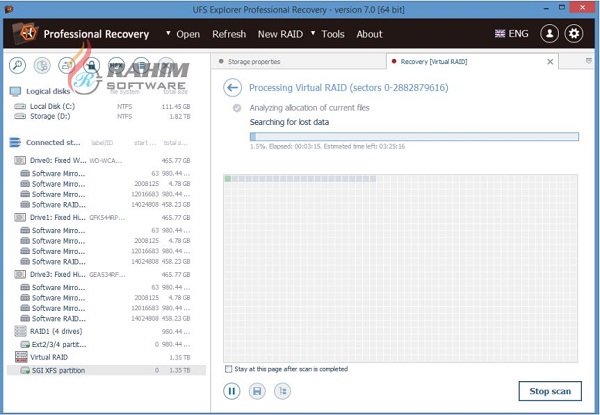Click Refresh in the top menu
The width and height of the screenshot is (600, 415).
(x=229, y=34)
